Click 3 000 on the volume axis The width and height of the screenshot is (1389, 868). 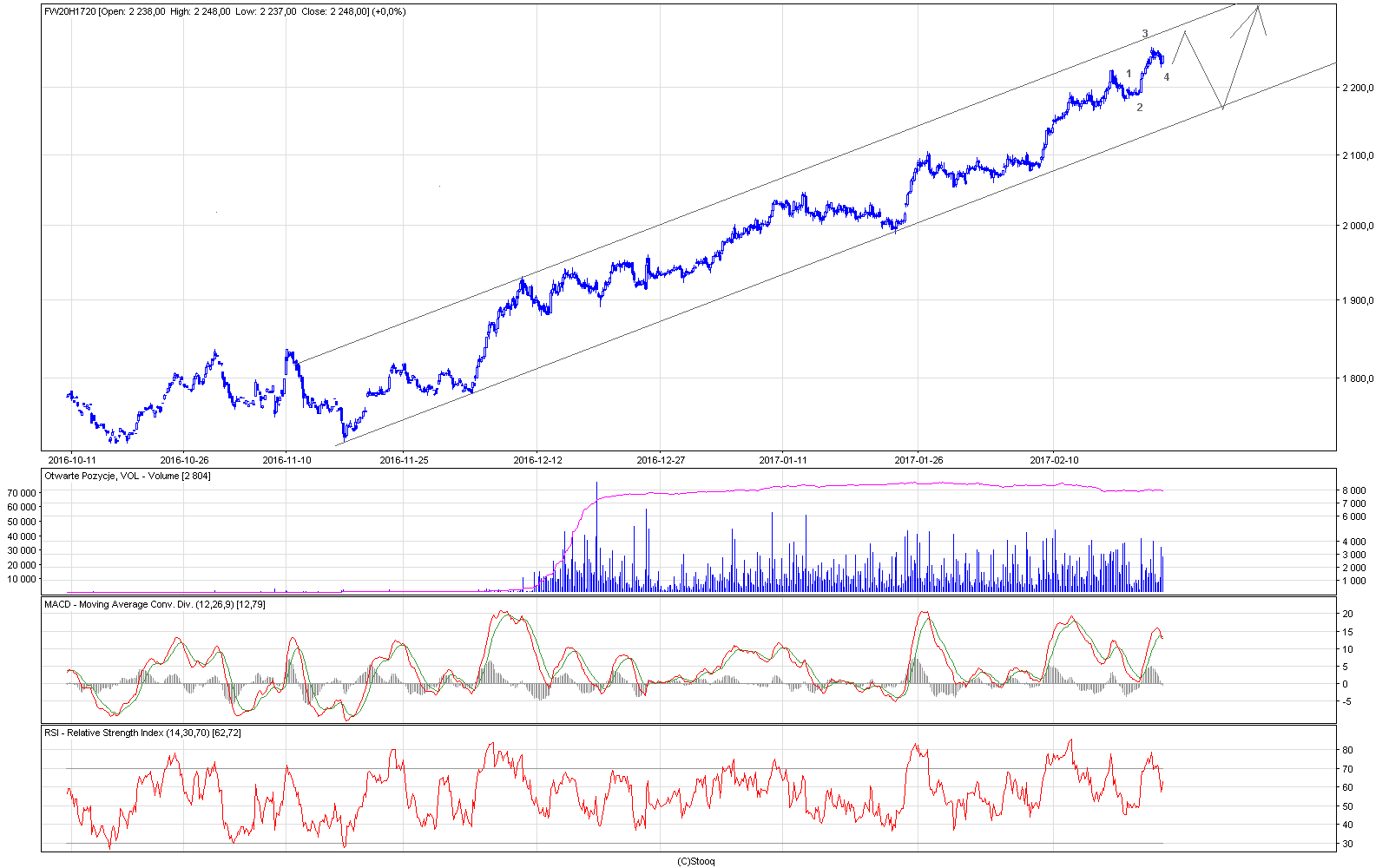(x=1354, y=555)
